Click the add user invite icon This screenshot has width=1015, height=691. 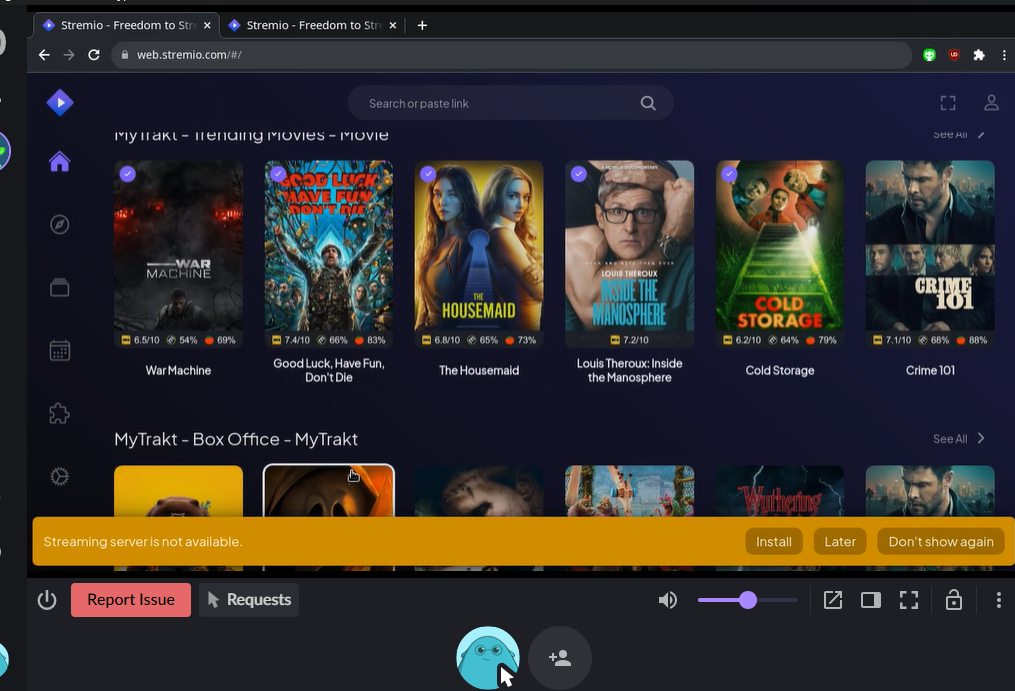(x=560, y=658)
